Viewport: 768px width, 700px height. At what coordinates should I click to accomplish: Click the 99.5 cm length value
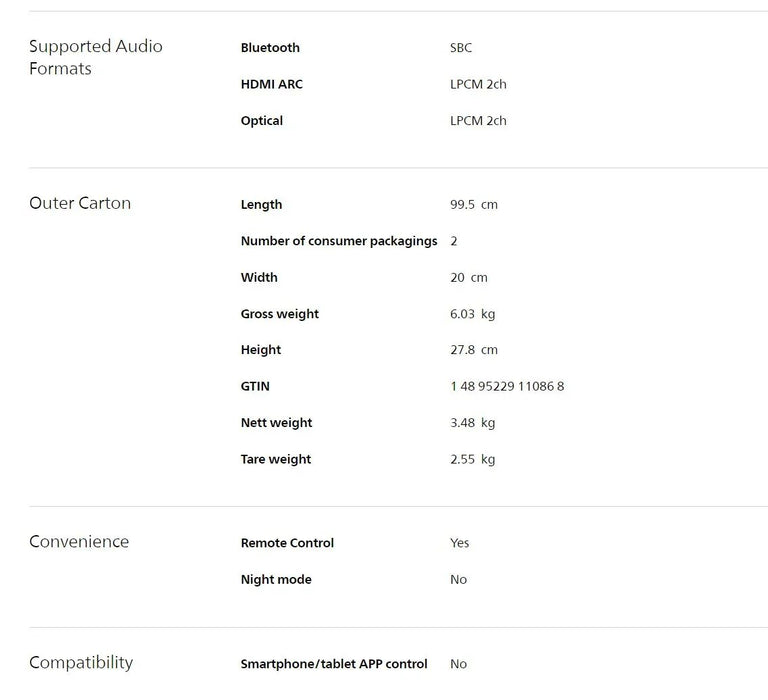pyautogui.click(x=473, y=205)
